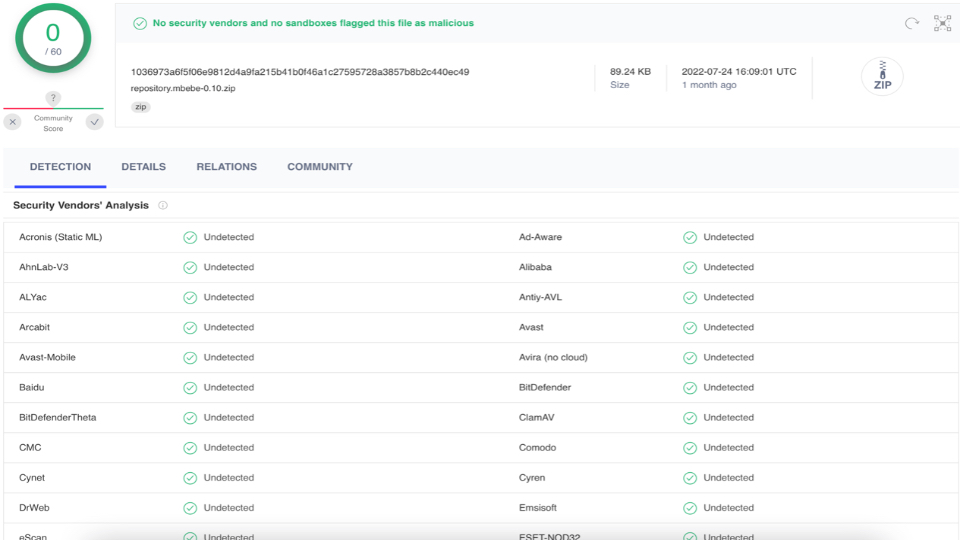This screenshot has height=540, width=960.
Task: Vote negative with the X community button
Action: point(13,122)
